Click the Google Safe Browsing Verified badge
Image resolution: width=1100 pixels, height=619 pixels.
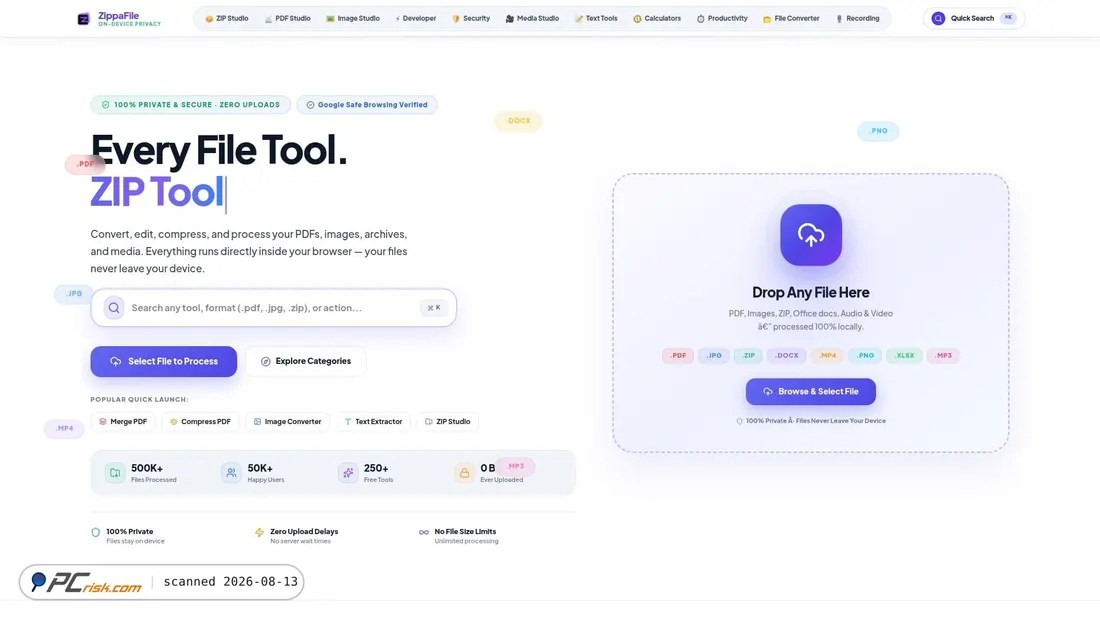(x=367, y=105)
